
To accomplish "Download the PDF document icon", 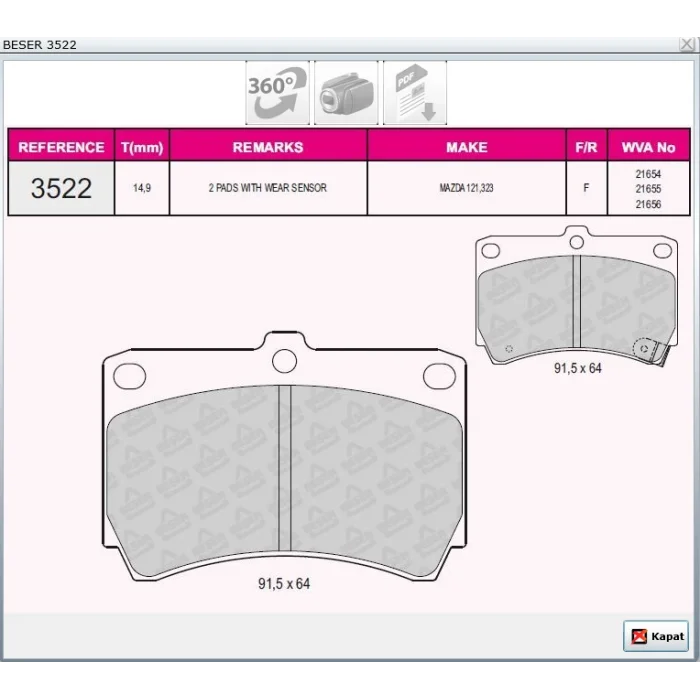I will (x=415, y=92).
